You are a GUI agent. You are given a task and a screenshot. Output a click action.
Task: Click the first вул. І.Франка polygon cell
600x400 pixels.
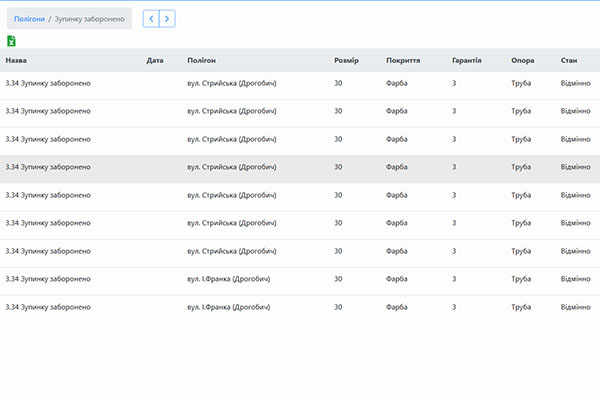pyautogui.click(x=229, y=279)
